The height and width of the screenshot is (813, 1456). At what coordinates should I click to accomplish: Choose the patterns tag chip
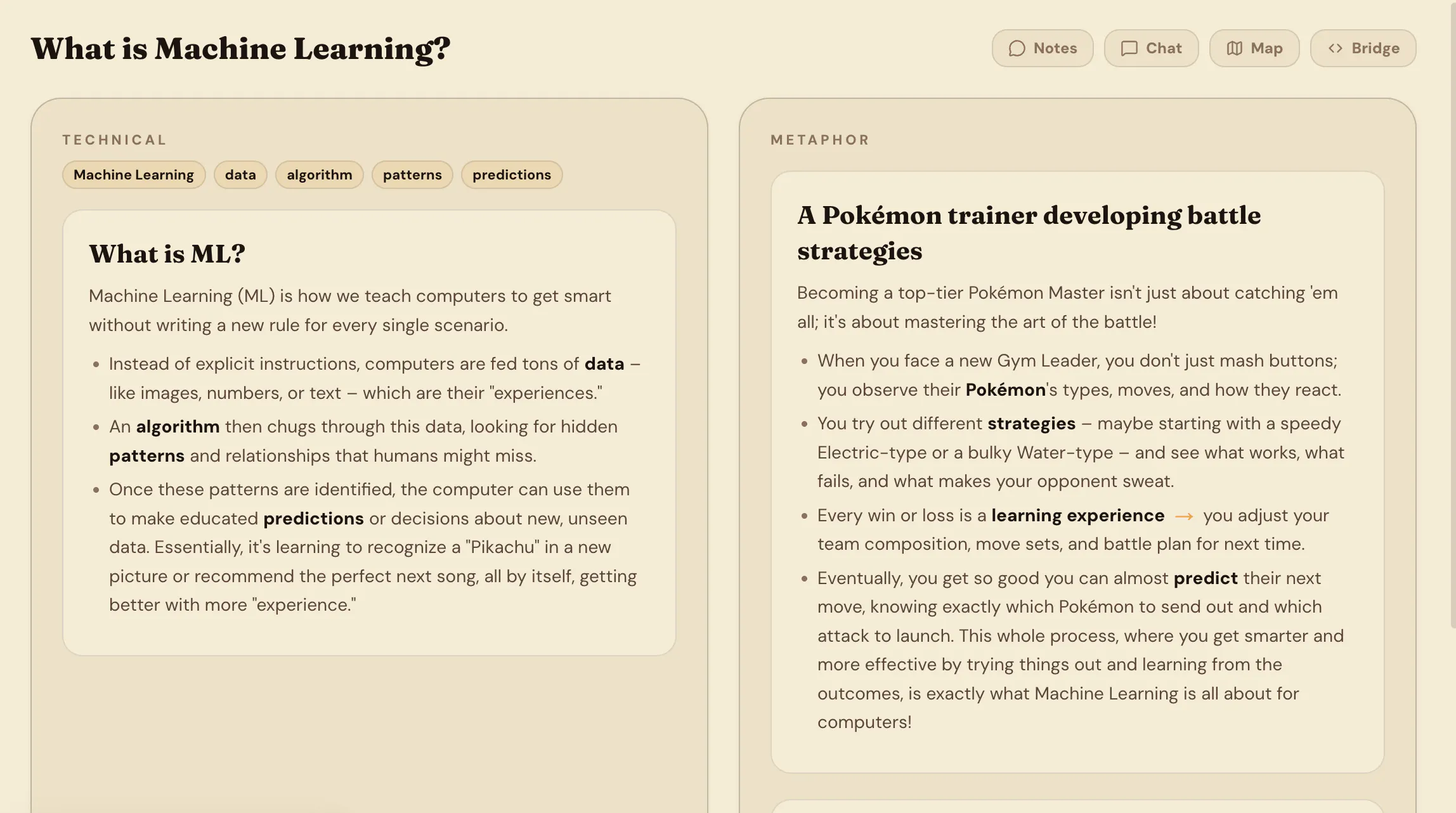(412, 174)
